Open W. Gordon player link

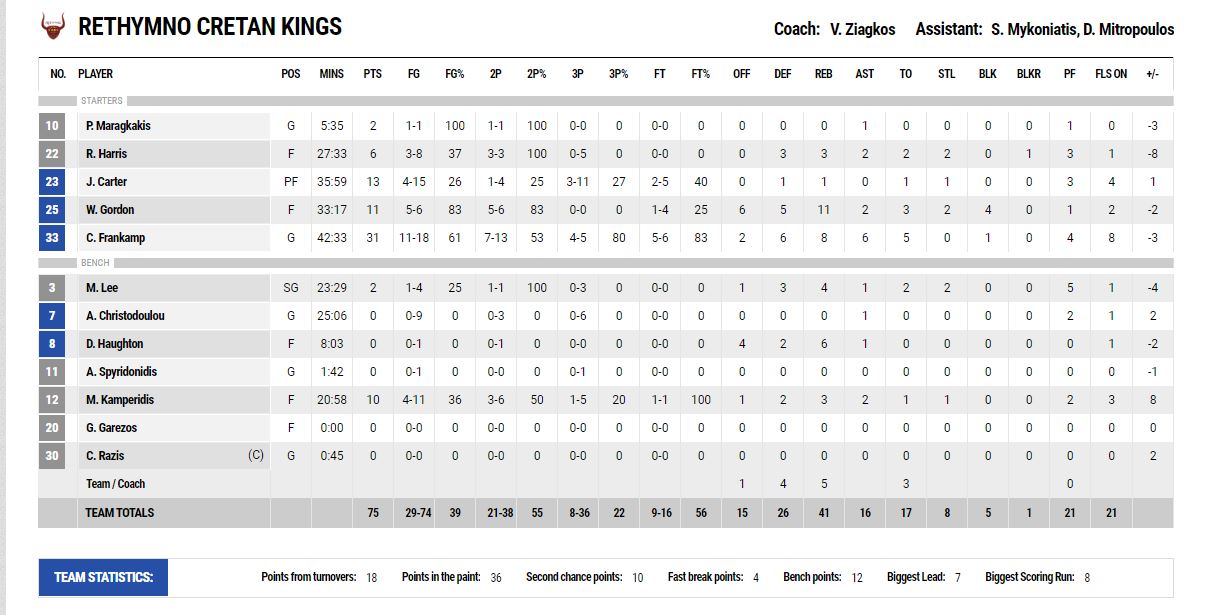pos(110,210)
